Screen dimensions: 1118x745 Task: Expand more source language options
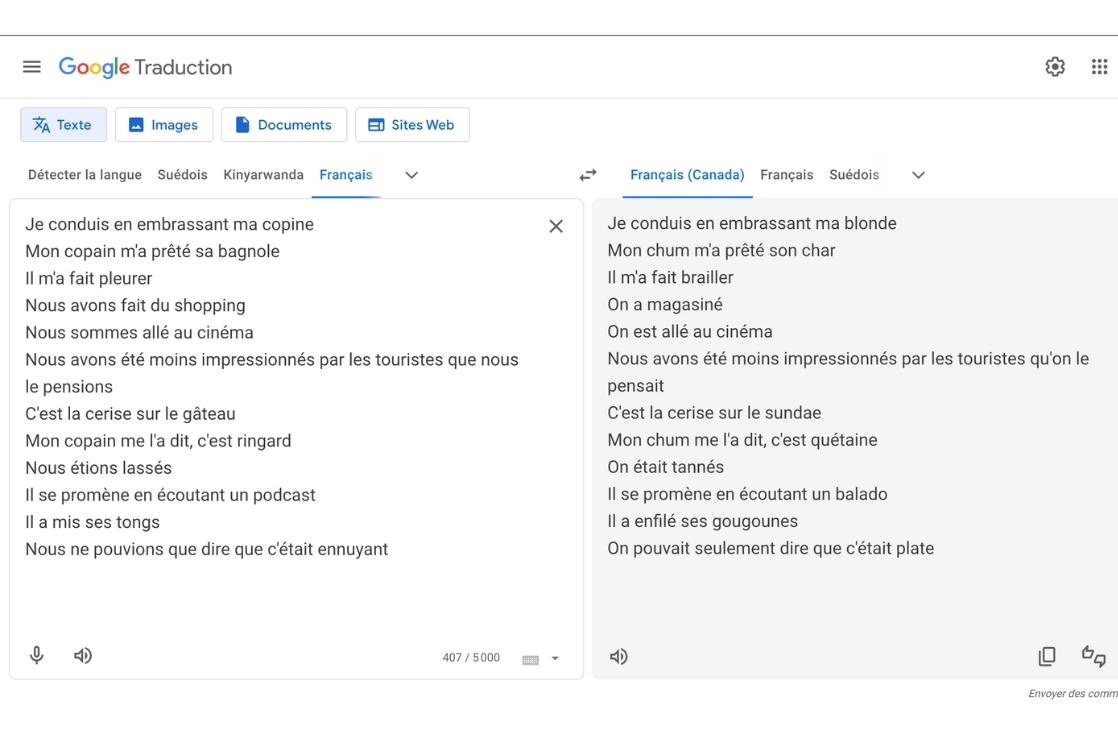[x=410, y=174]
